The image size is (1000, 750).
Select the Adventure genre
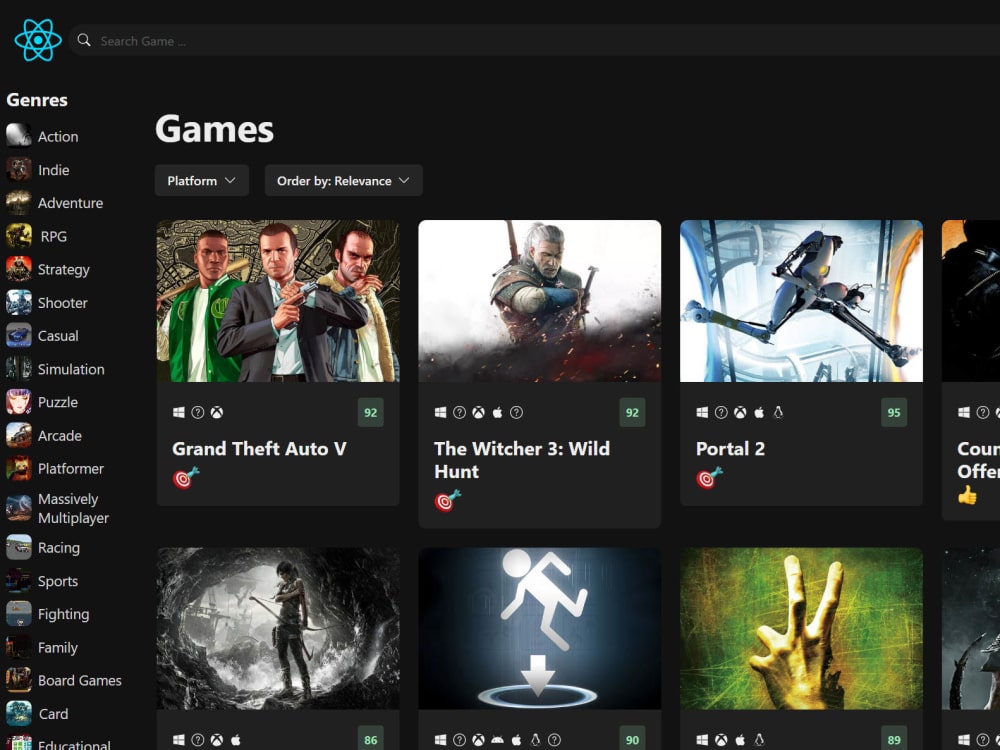[70, 203]
